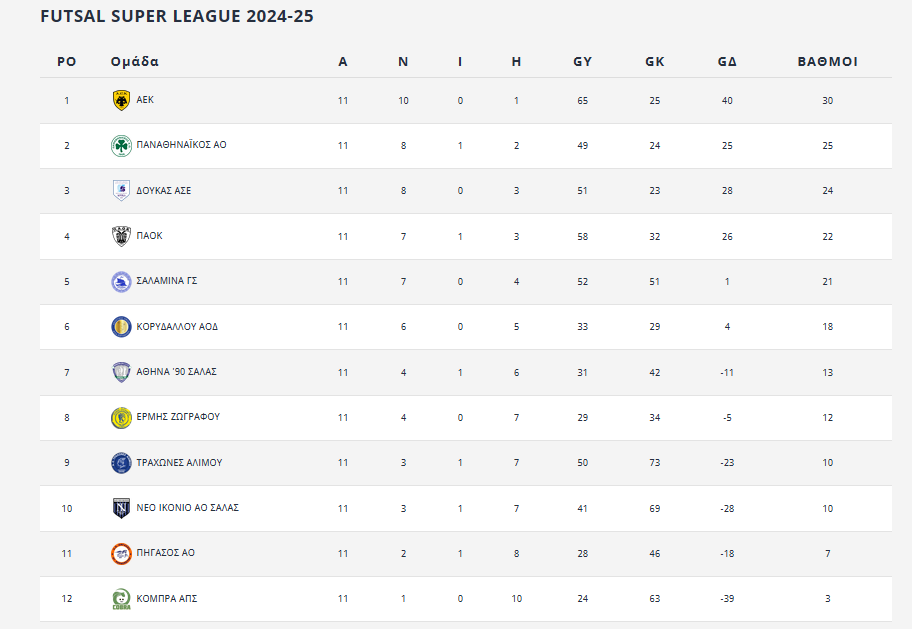Viewport: 912px width, 629px height.
Task: Click the ΤΡΑΧΩΝΕΣ ΑΛΙΜΟΥ team logo
Action: [x=121, y=463]
